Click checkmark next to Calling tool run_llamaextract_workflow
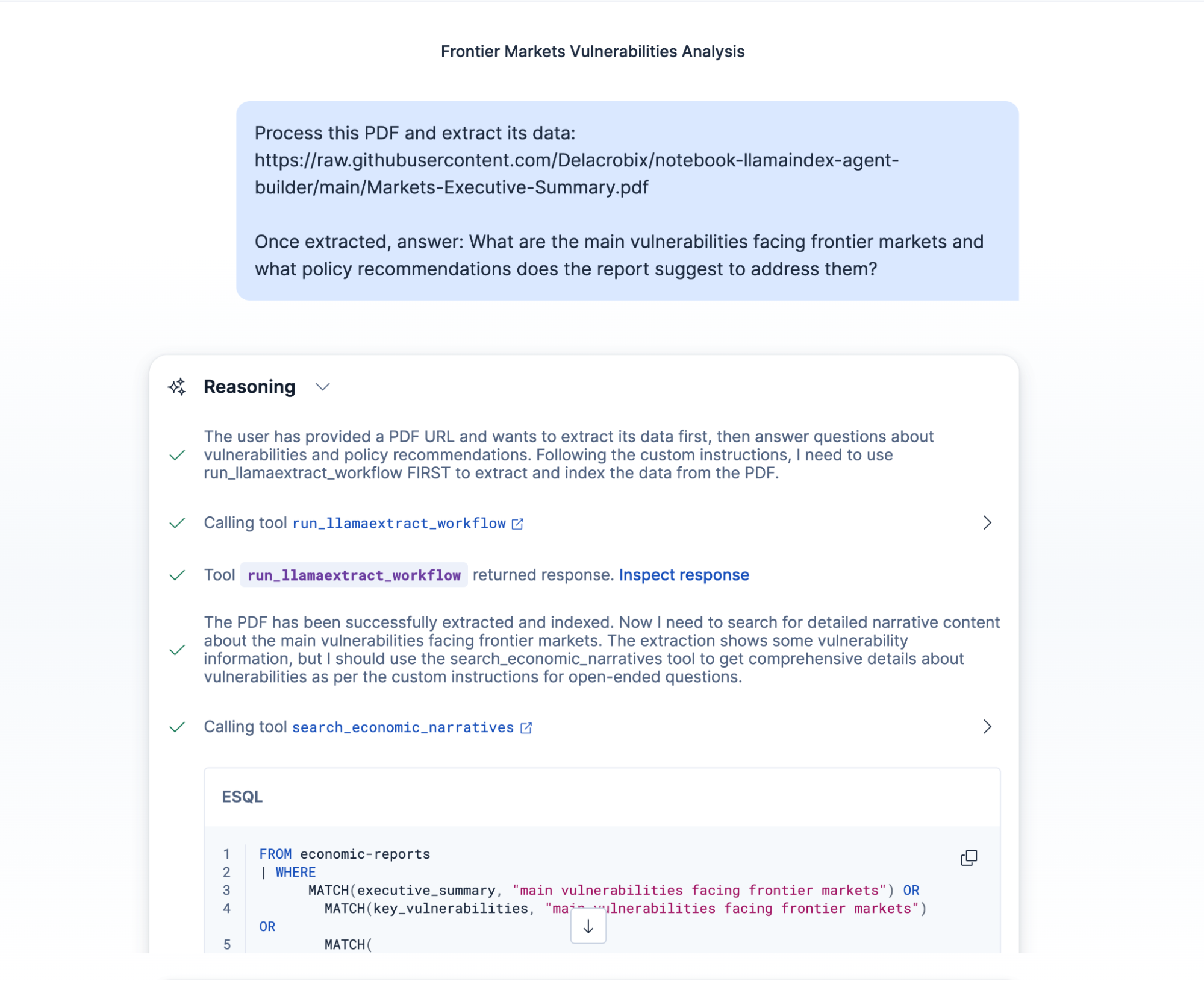The height and width of the screenshot is (981, 1204). coord(177,523)
